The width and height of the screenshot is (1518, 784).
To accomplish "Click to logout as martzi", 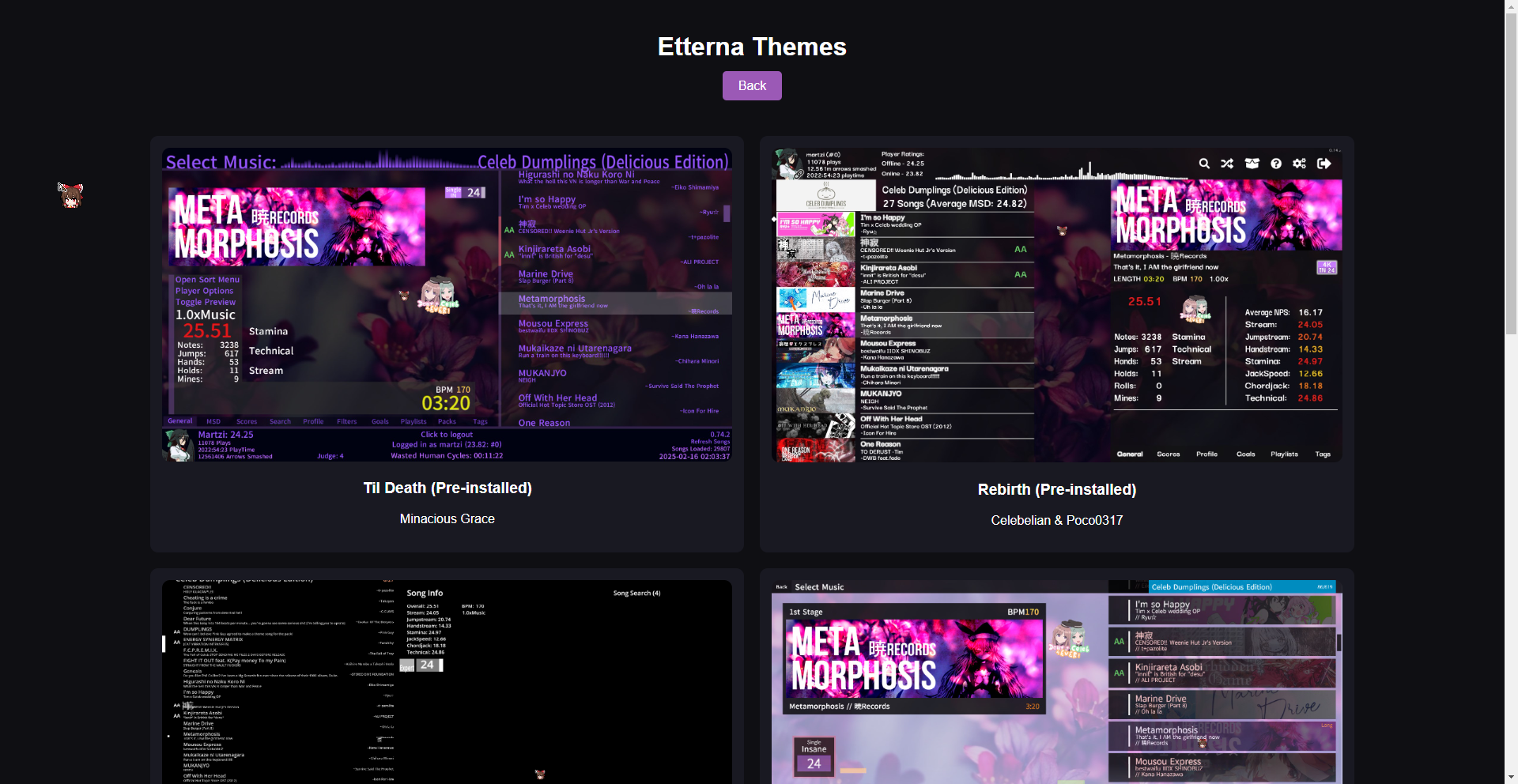I will tap(447, 434).
